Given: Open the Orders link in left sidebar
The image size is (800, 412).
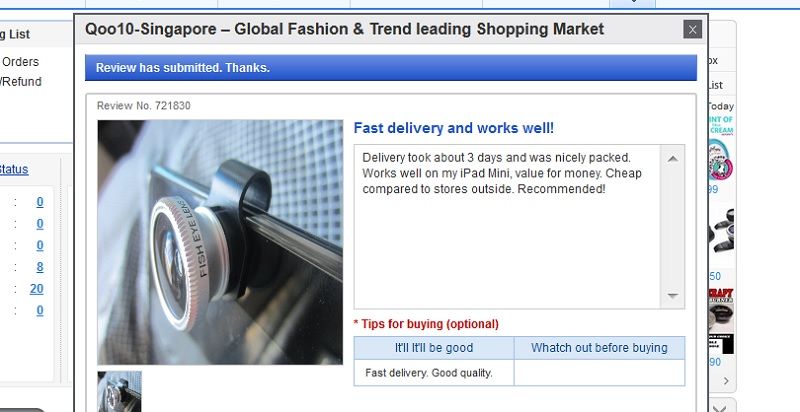Looking at the screenshot, I should 20,62.
